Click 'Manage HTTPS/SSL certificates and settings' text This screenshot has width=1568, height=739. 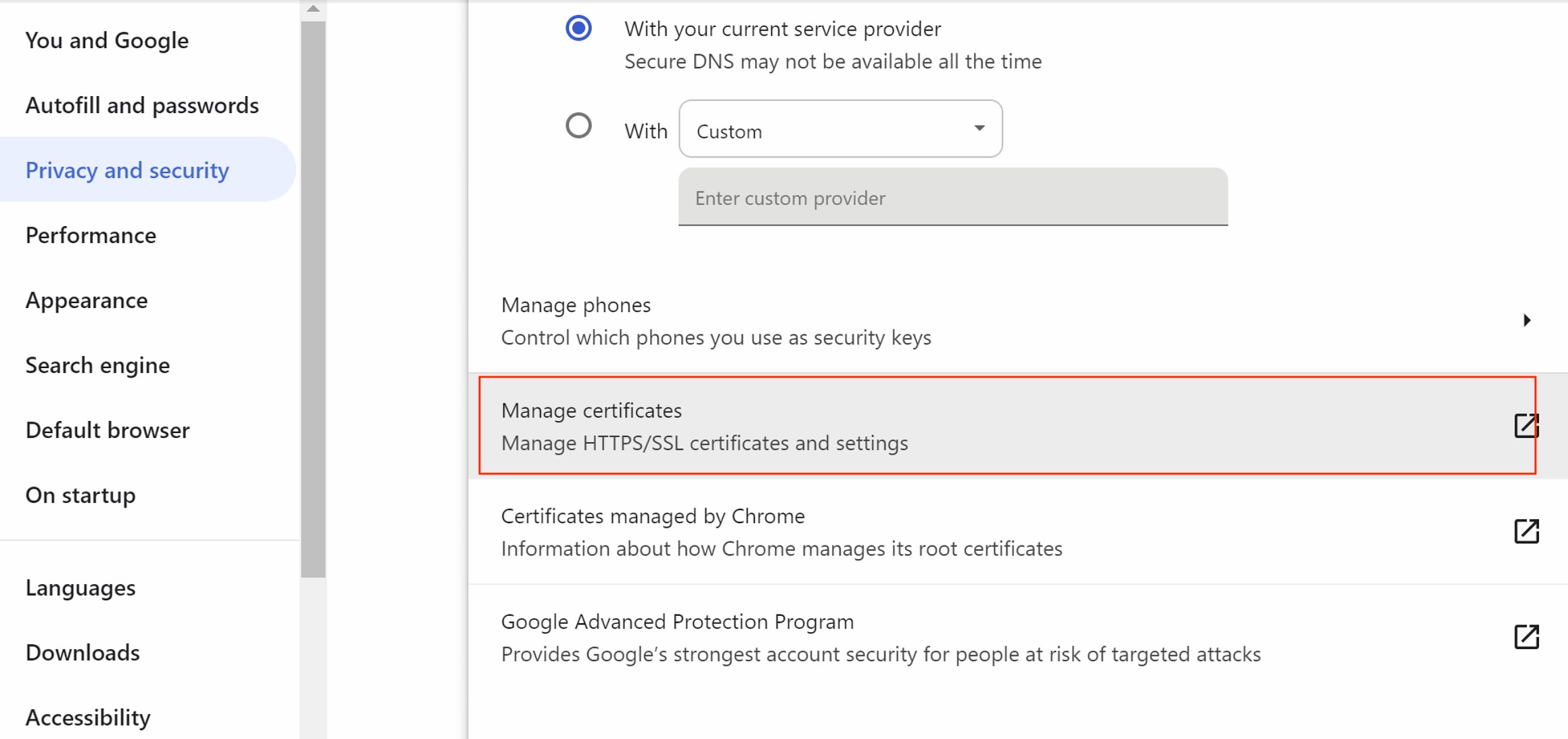704,443
